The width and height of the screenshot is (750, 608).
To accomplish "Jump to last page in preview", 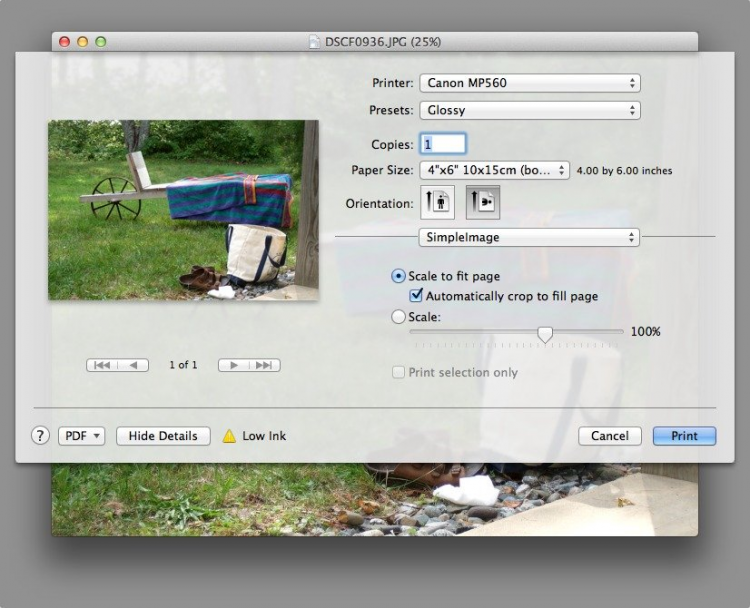I will click(x=265, y=365).
